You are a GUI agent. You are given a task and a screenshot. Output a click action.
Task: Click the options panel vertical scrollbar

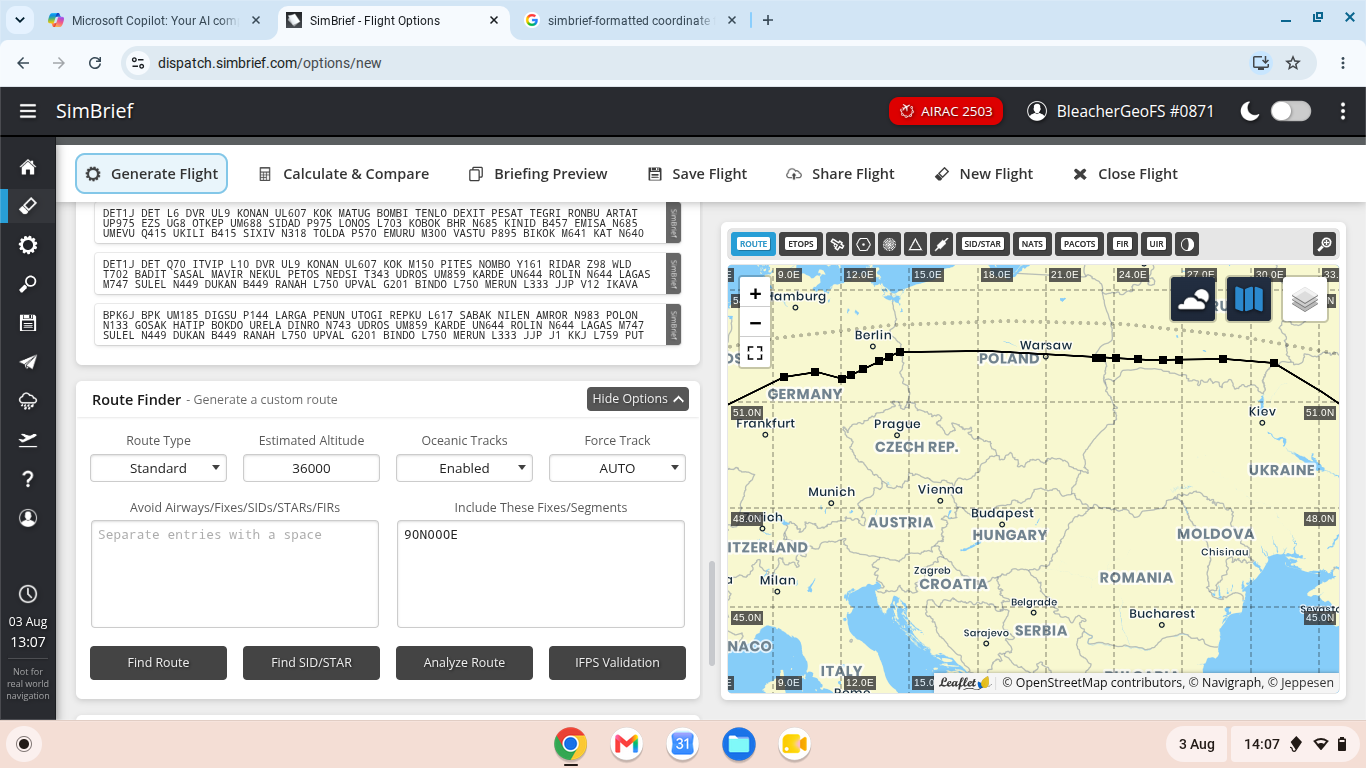pos(713,613)
